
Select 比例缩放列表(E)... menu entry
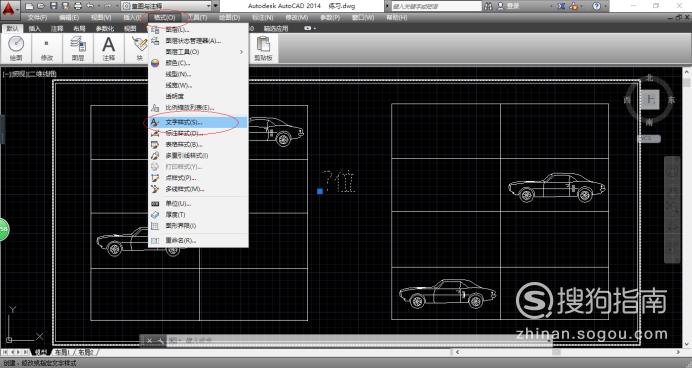[x=199, y=108]
